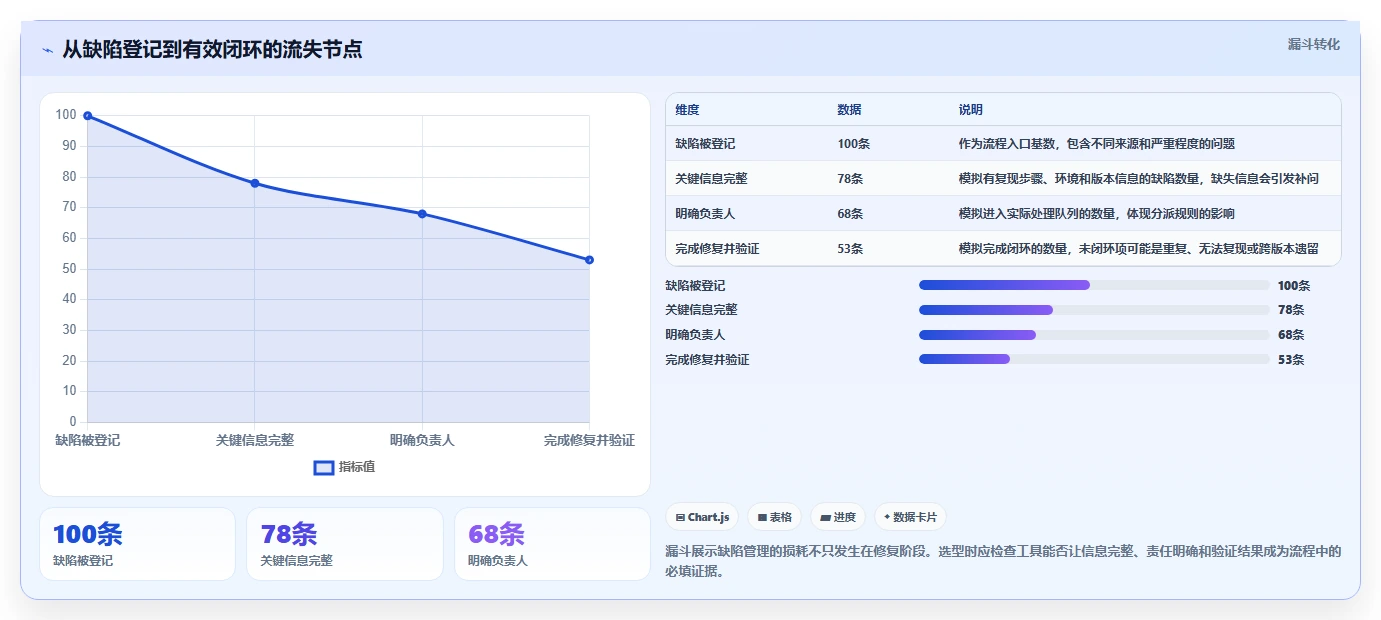Viewport: 1381px width, 620px height.
Task: Click the 53条 value after the progress bar
Action: pos(1291,359)
